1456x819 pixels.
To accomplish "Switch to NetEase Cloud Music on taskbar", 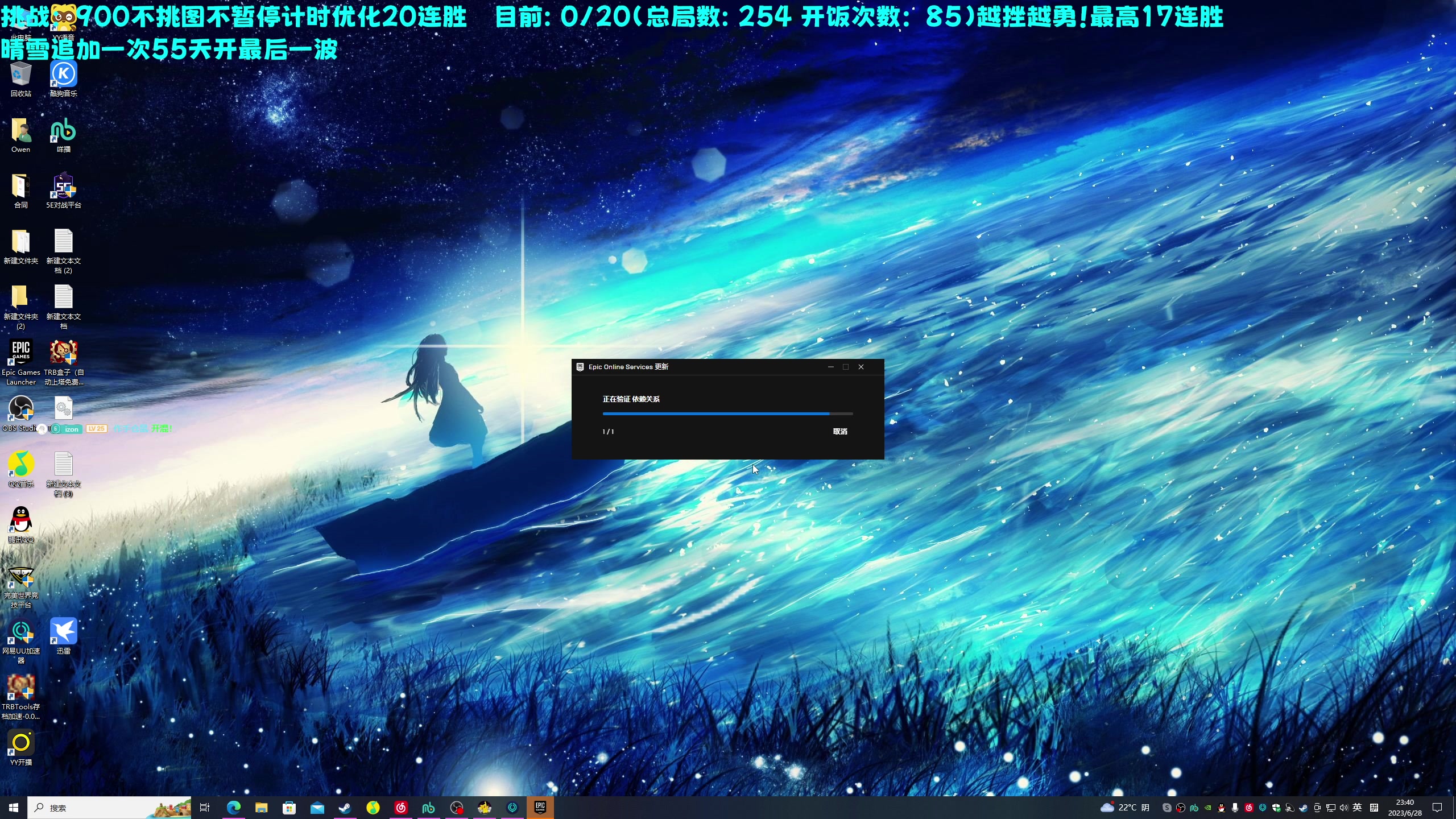I will coord(401,808).
